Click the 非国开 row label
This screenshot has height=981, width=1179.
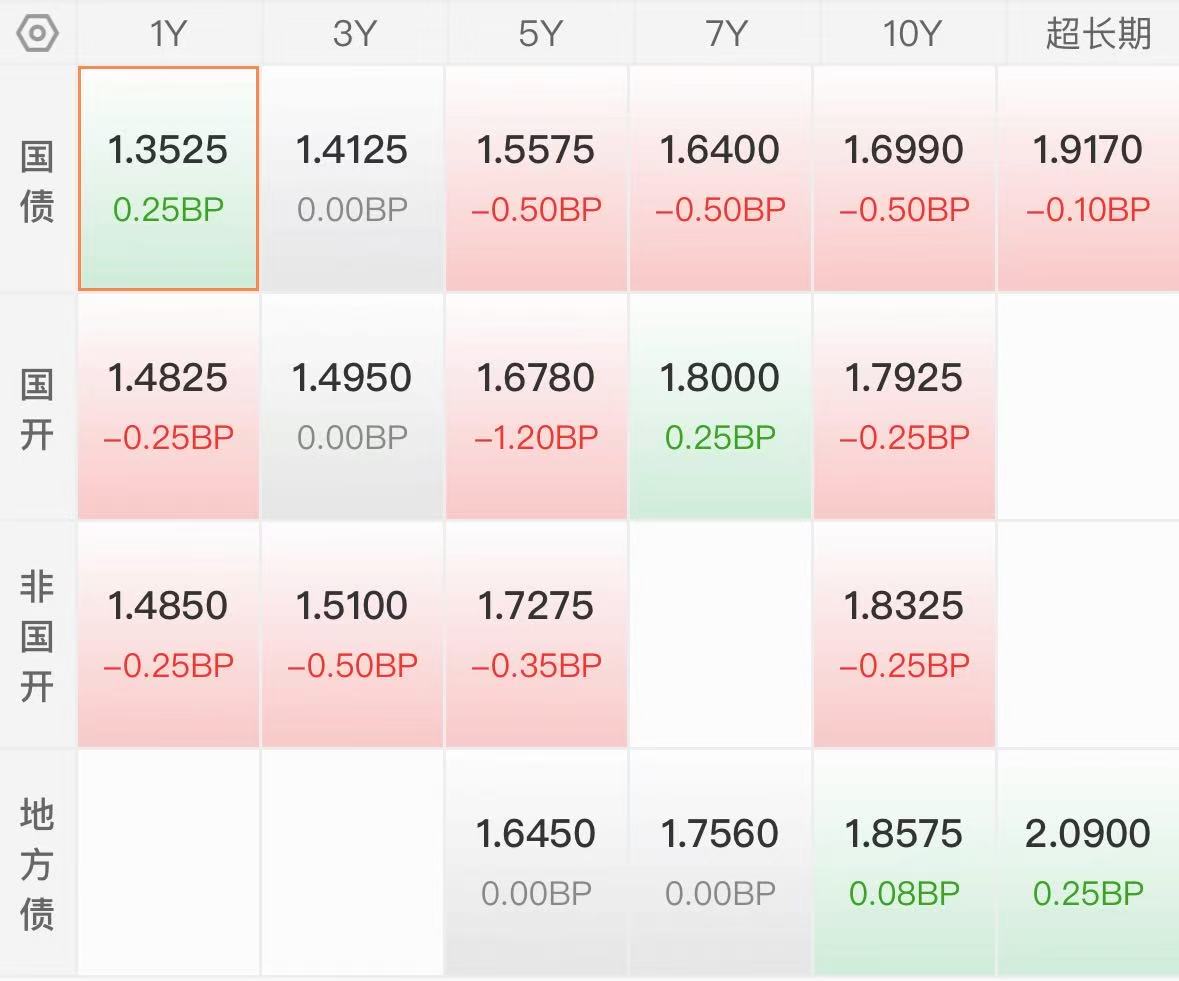pos(37,636)
